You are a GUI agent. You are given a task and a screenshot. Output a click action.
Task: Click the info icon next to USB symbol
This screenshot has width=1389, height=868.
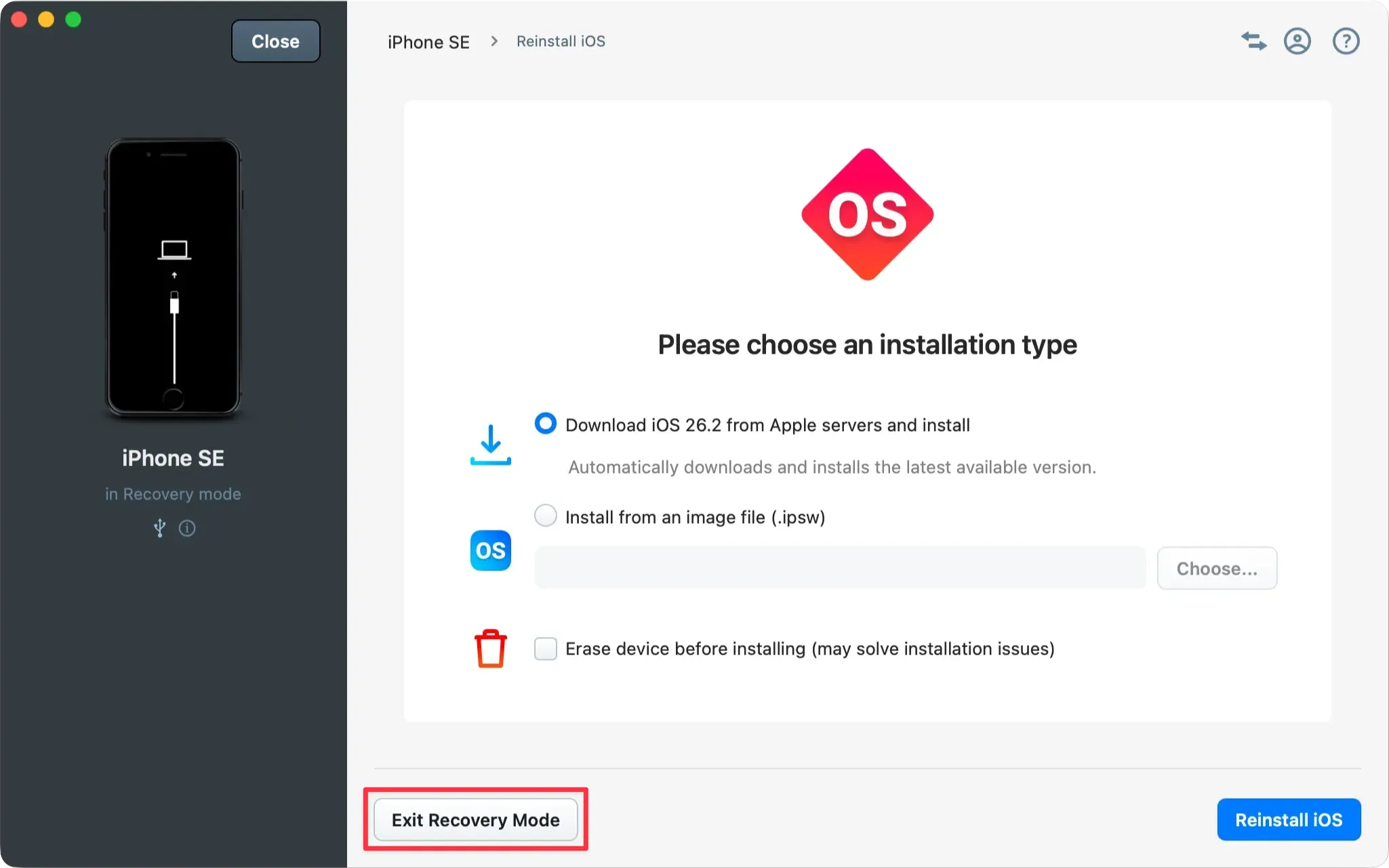(x=187, y=529)
